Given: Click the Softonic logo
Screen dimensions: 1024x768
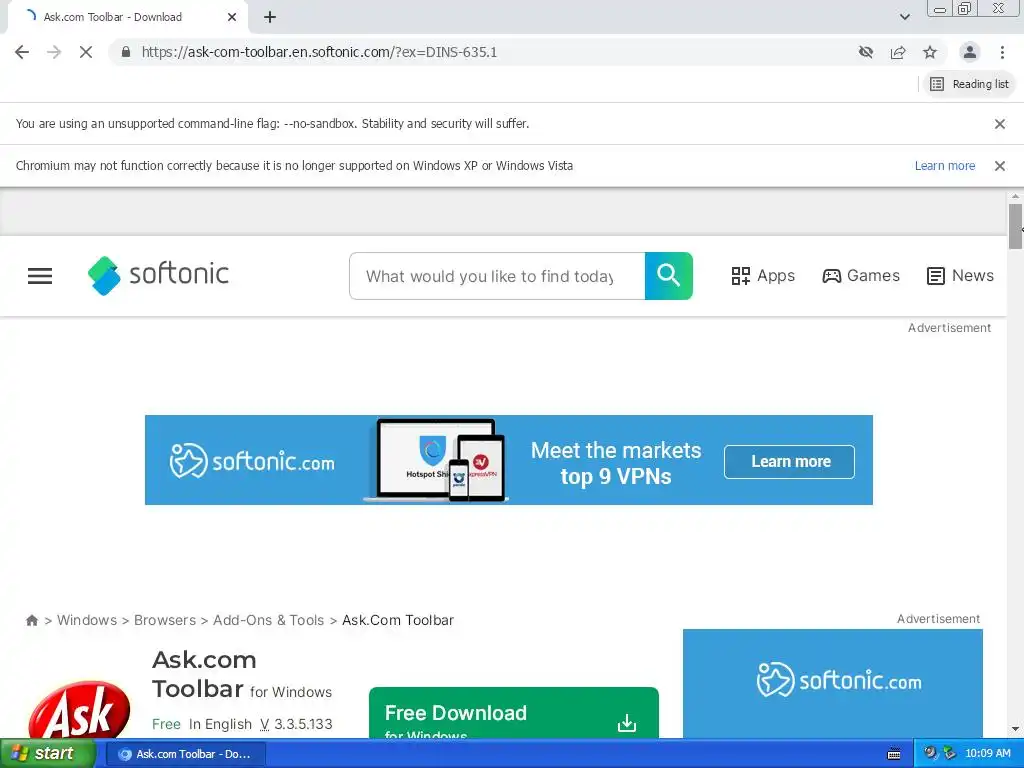Looking at the screenshot, I should point(158,275).
